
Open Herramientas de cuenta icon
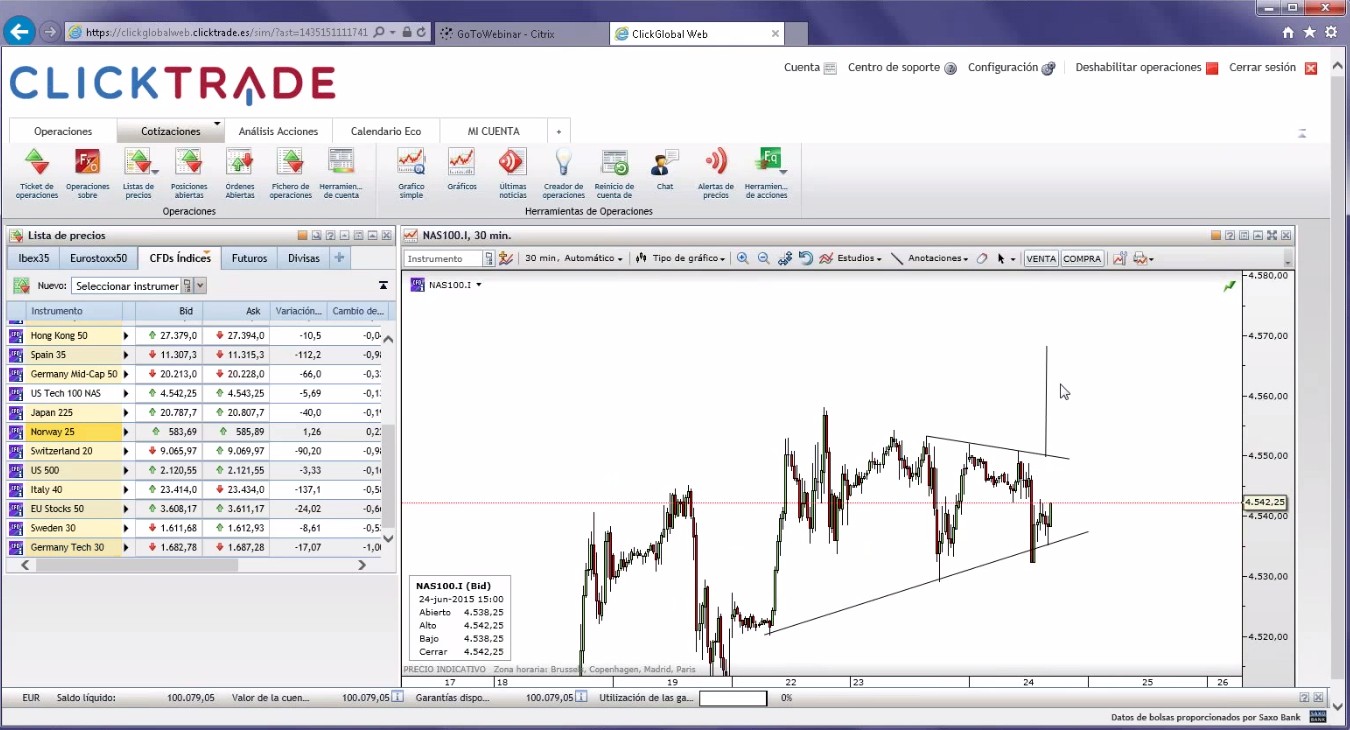pyautogui.click(x=341, y=172)
